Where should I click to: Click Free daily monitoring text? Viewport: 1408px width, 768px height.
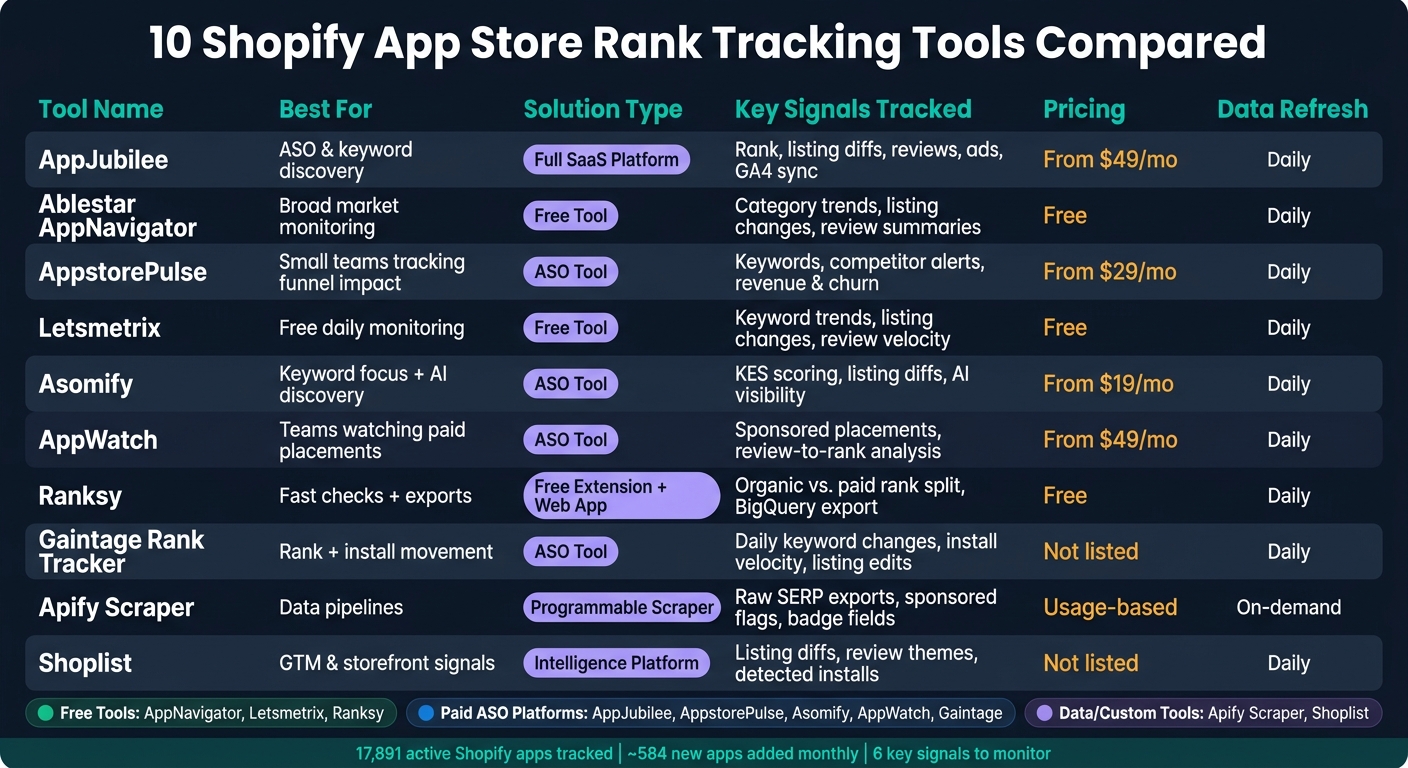[371, 328]
